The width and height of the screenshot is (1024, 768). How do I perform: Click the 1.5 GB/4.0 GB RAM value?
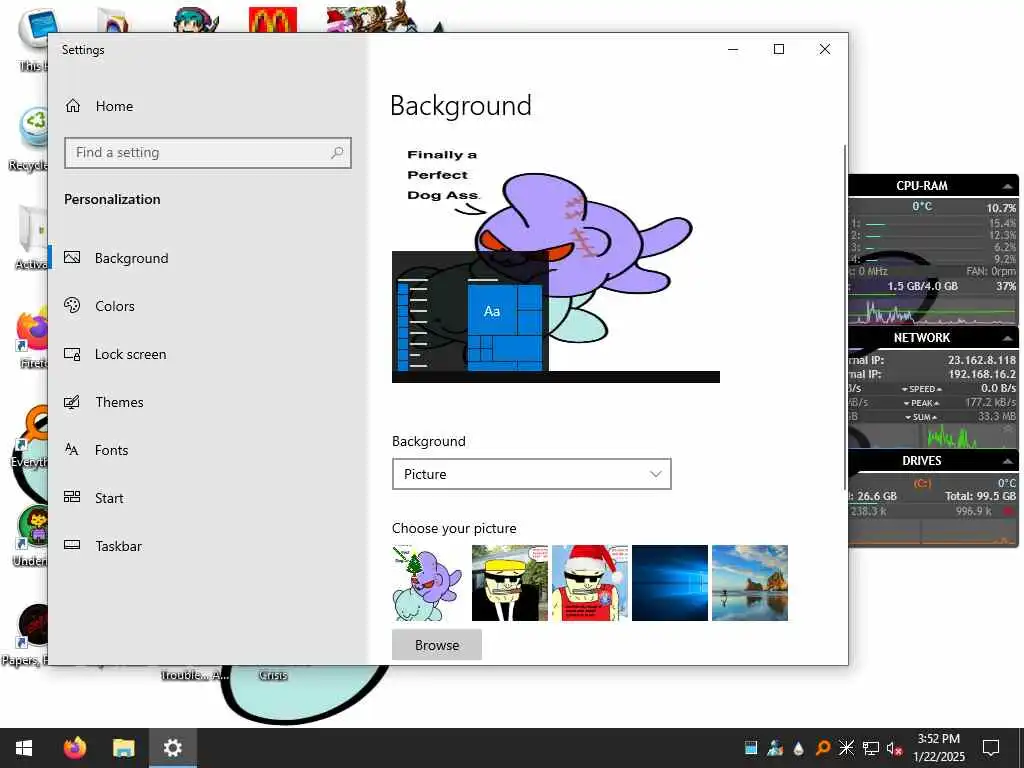coord(922,286)
